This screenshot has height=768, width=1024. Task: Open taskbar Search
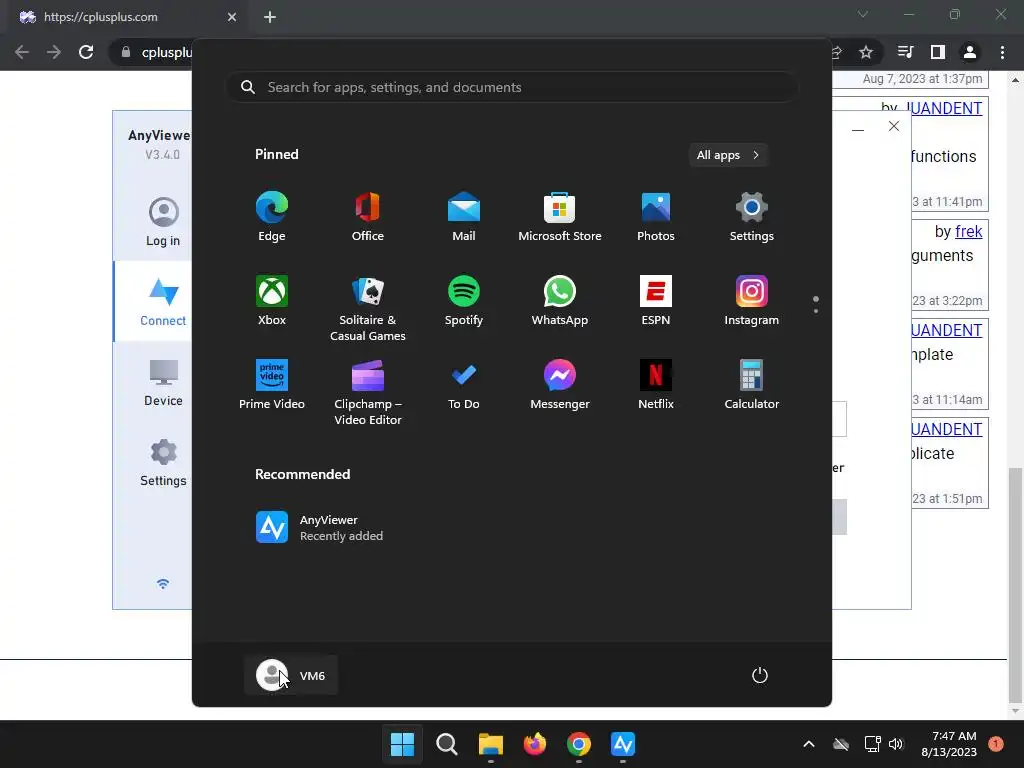[x=447, y=744]
